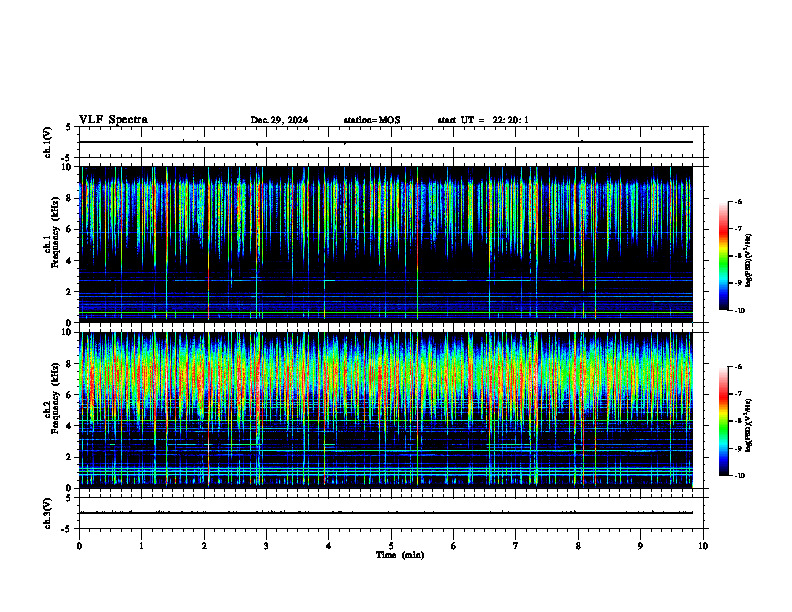Select the "start UT = 22:20: 1" text
792x612 pixels.
(x=483, y=120)
